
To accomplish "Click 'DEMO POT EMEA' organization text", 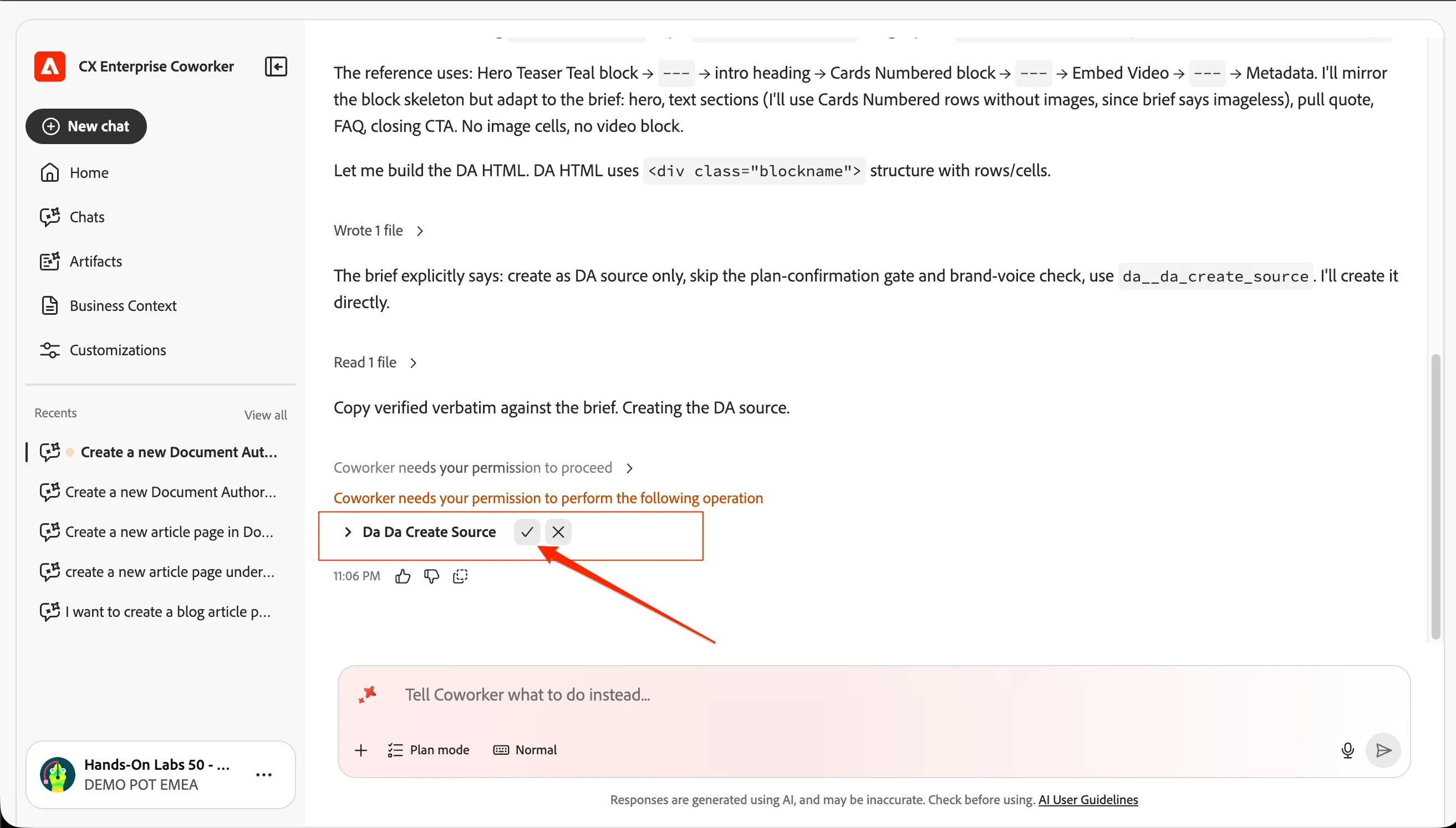I will [141, 785].
